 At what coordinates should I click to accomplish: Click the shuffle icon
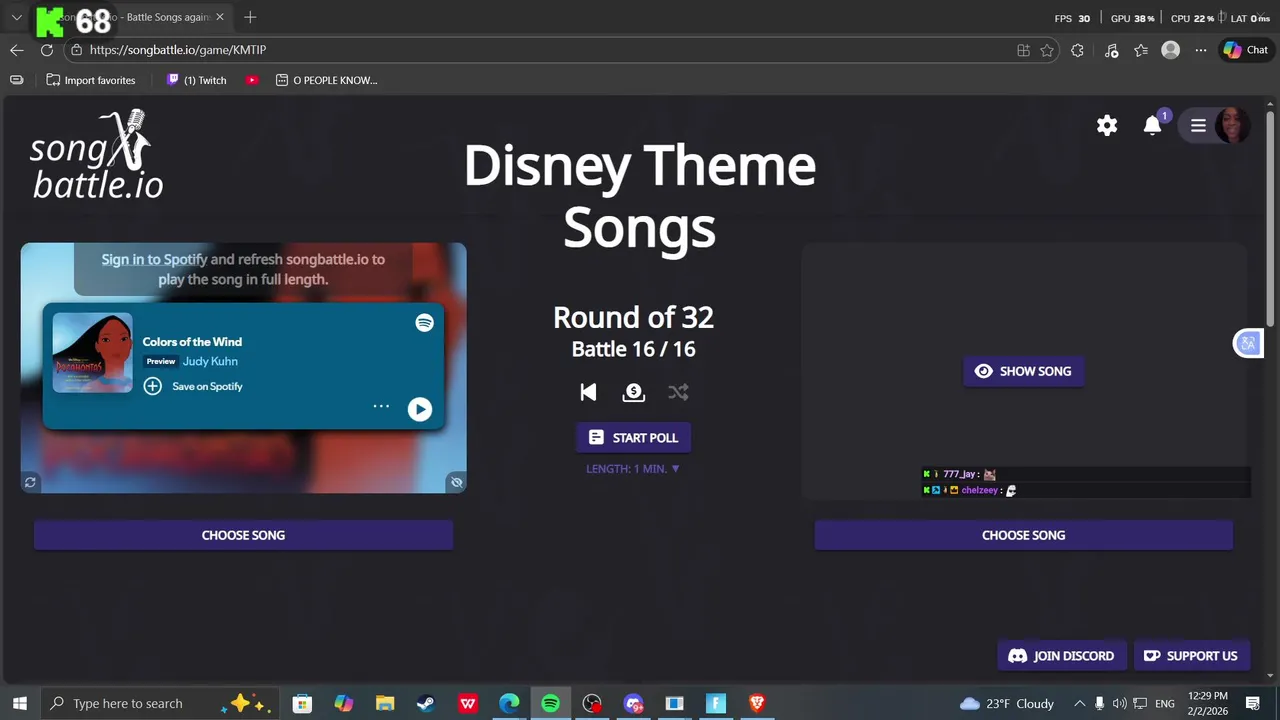678,392
